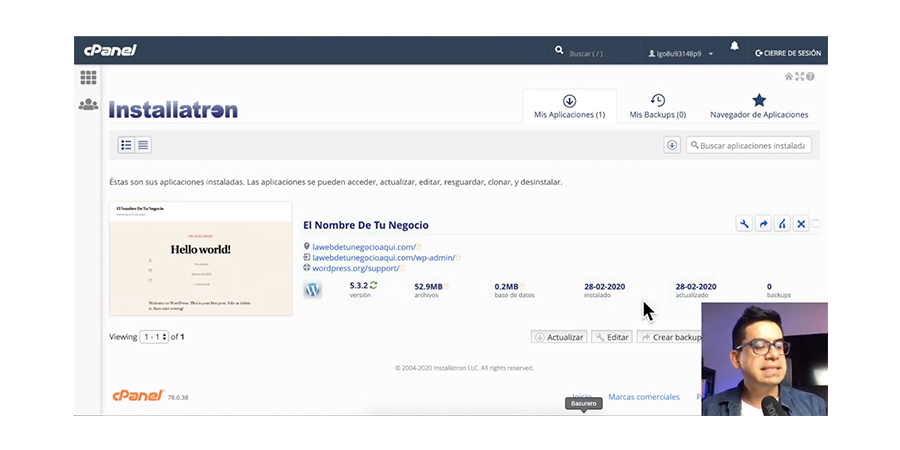Viewport: 900px width, 450px height.
Task: Tick the checkbox for El Nombre De Tu Negocio
Action: [x=816, y=224]
